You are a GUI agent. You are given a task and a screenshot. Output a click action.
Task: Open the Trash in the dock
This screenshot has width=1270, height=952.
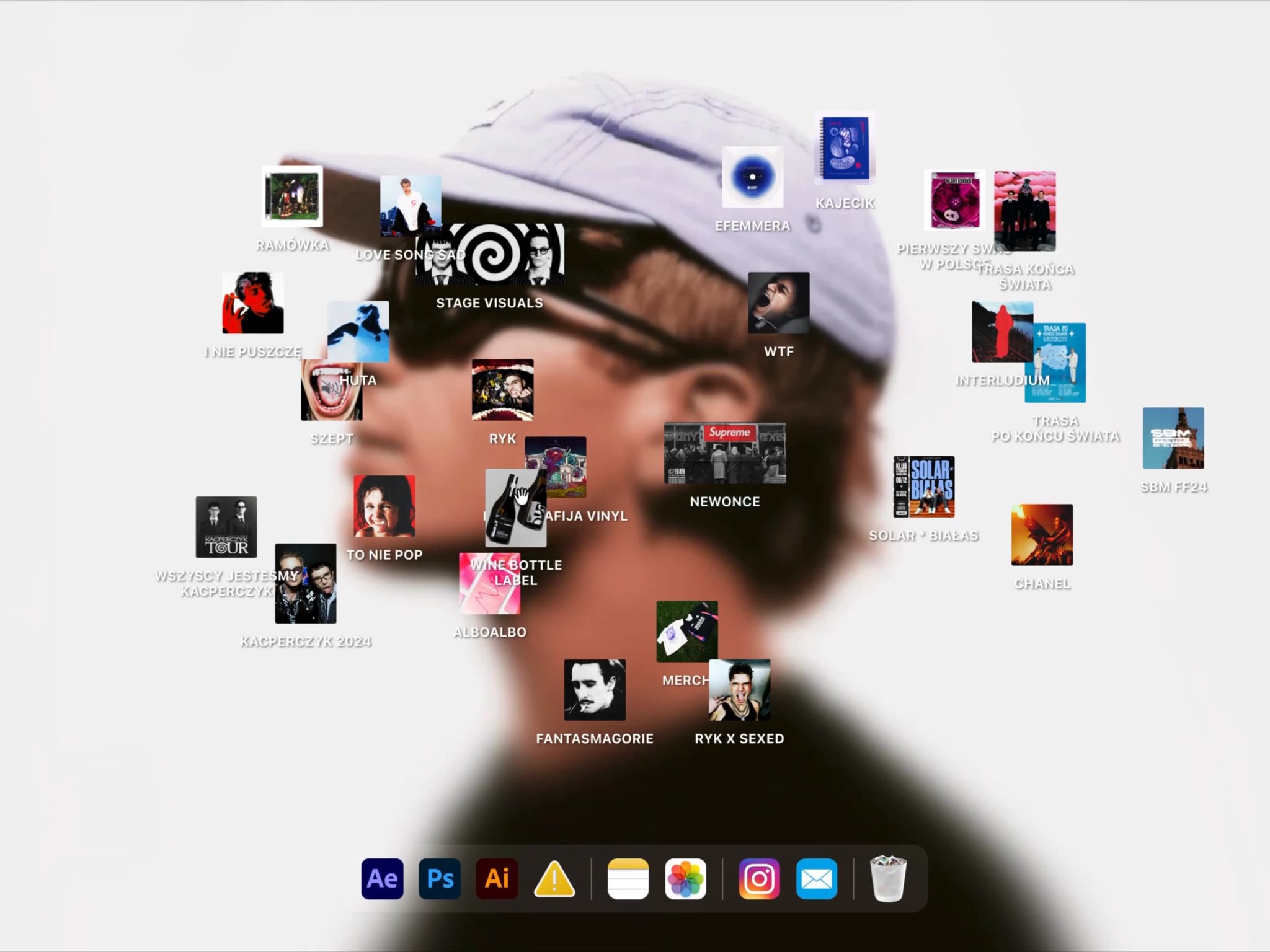pyautogui.click(x=888, y=878)
